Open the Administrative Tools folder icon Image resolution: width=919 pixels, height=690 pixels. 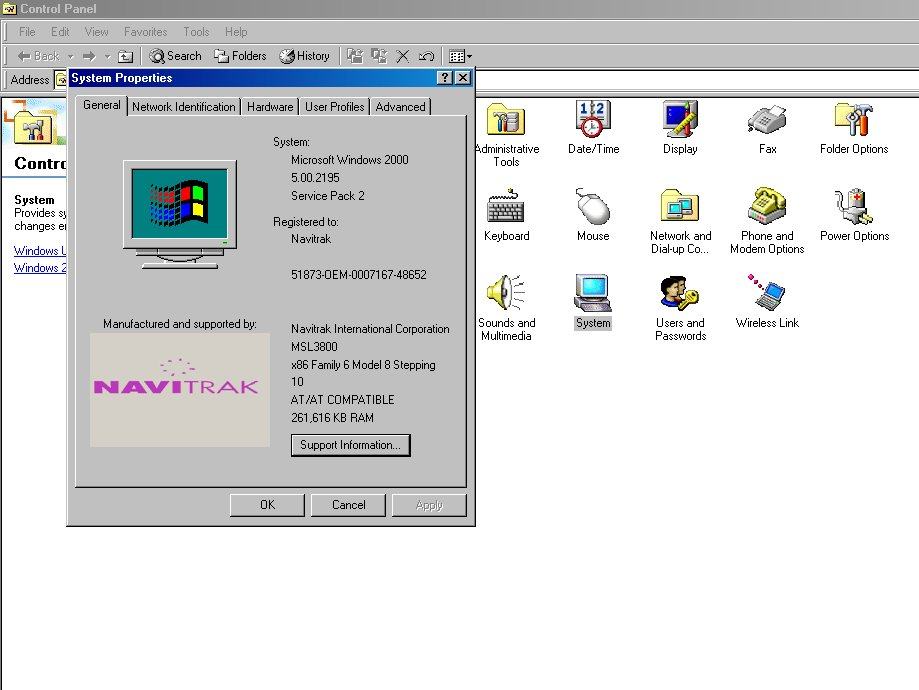[506, 121]
